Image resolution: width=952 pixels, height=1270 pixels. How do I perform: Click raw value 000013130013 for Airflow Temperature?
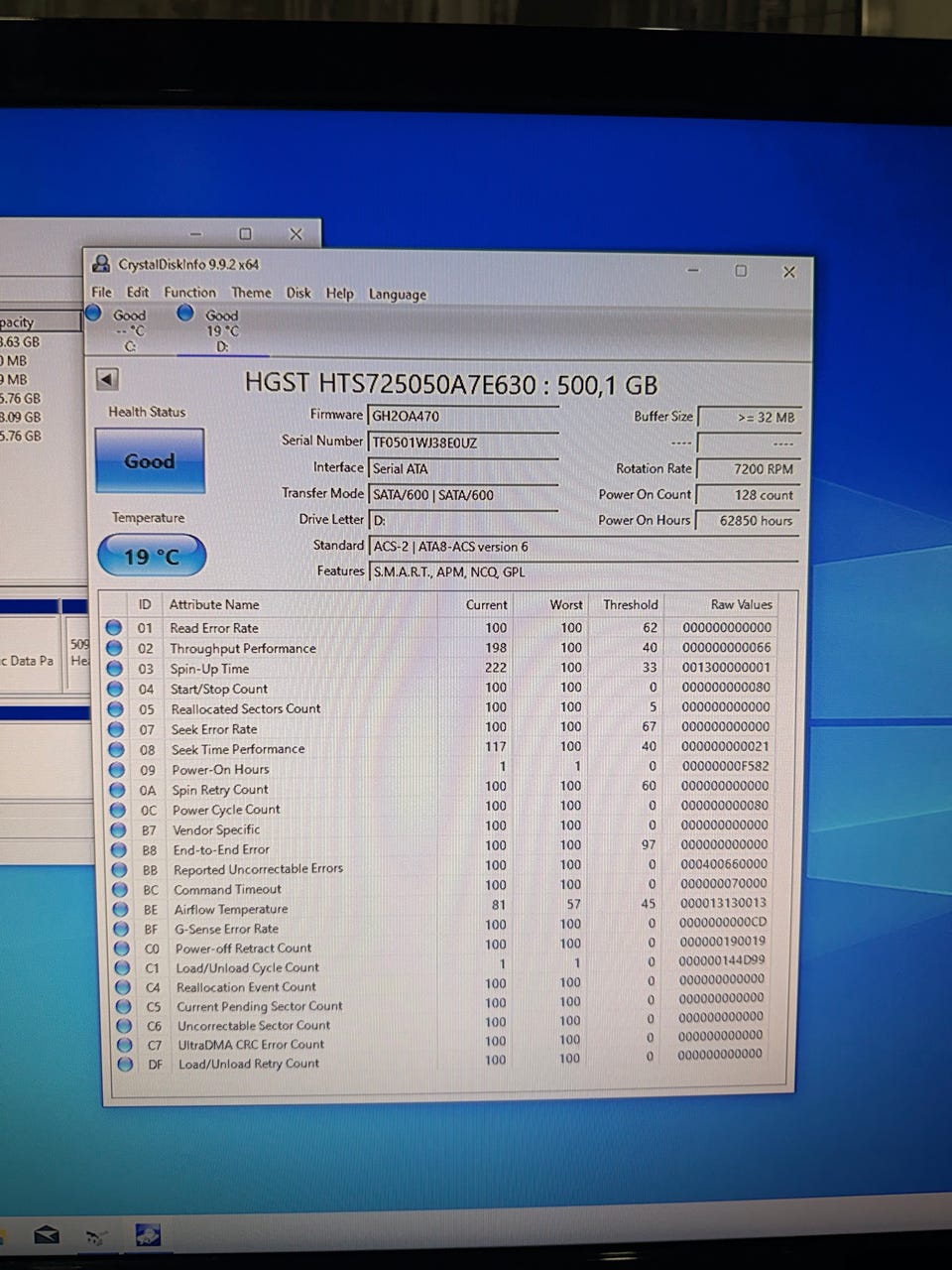click(x=723, y=903)
